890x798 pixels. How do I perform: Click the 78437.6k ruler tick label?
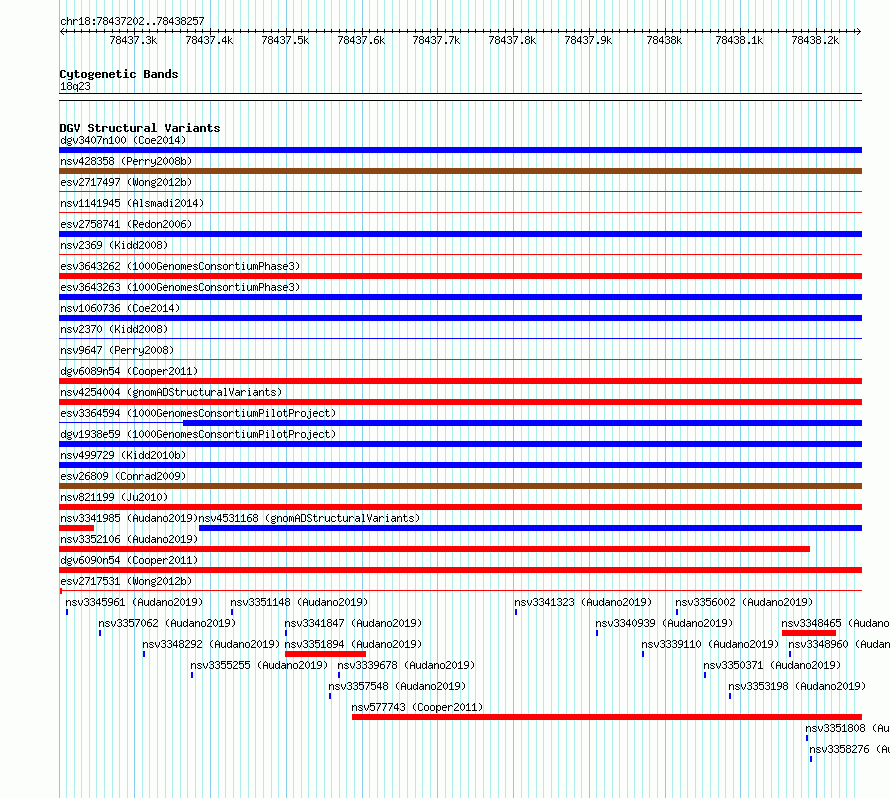[x=361, y=40]
